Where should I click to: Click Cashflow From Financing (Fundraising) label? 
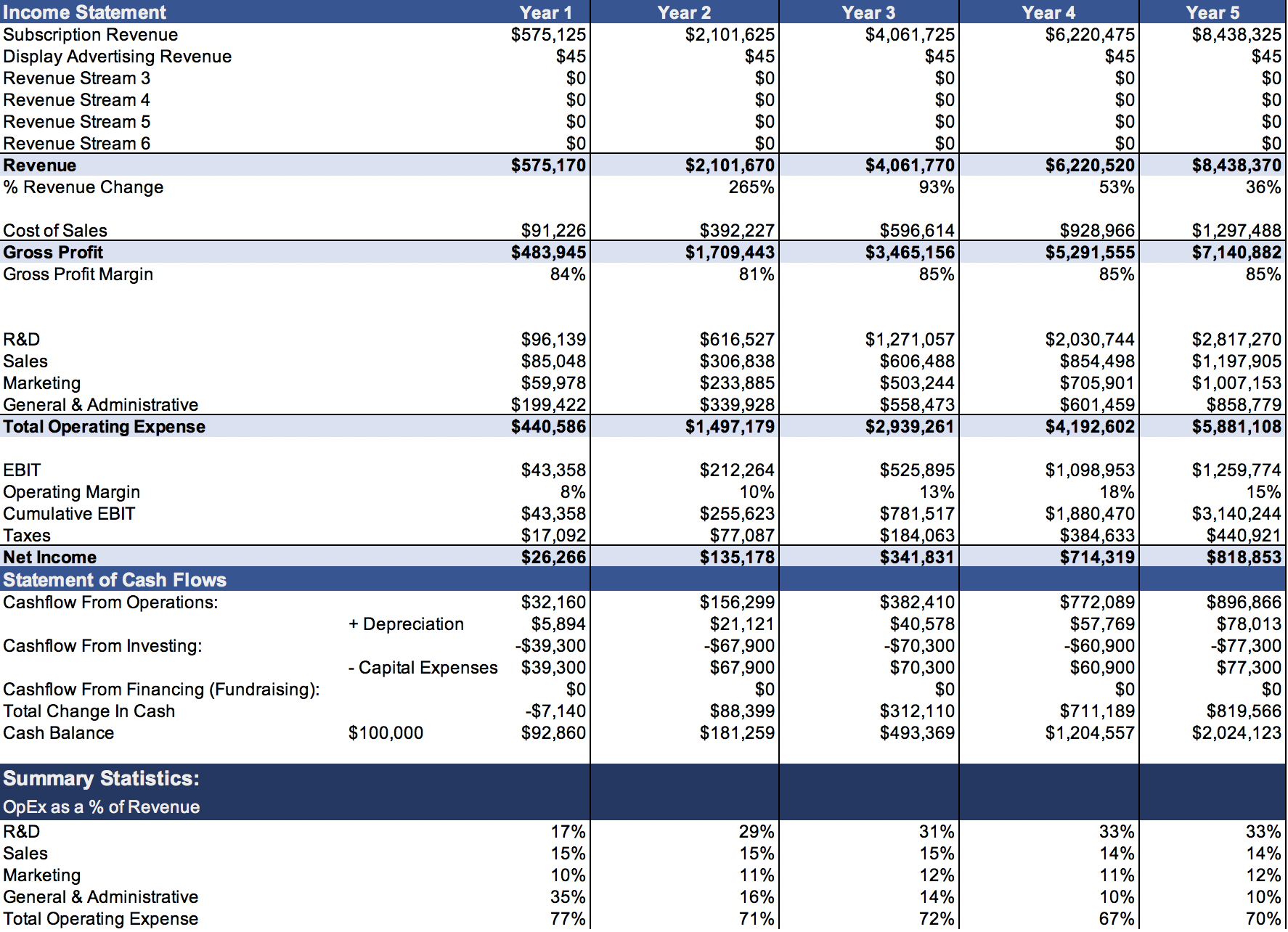pyautogui.click(x=161, y=690)
